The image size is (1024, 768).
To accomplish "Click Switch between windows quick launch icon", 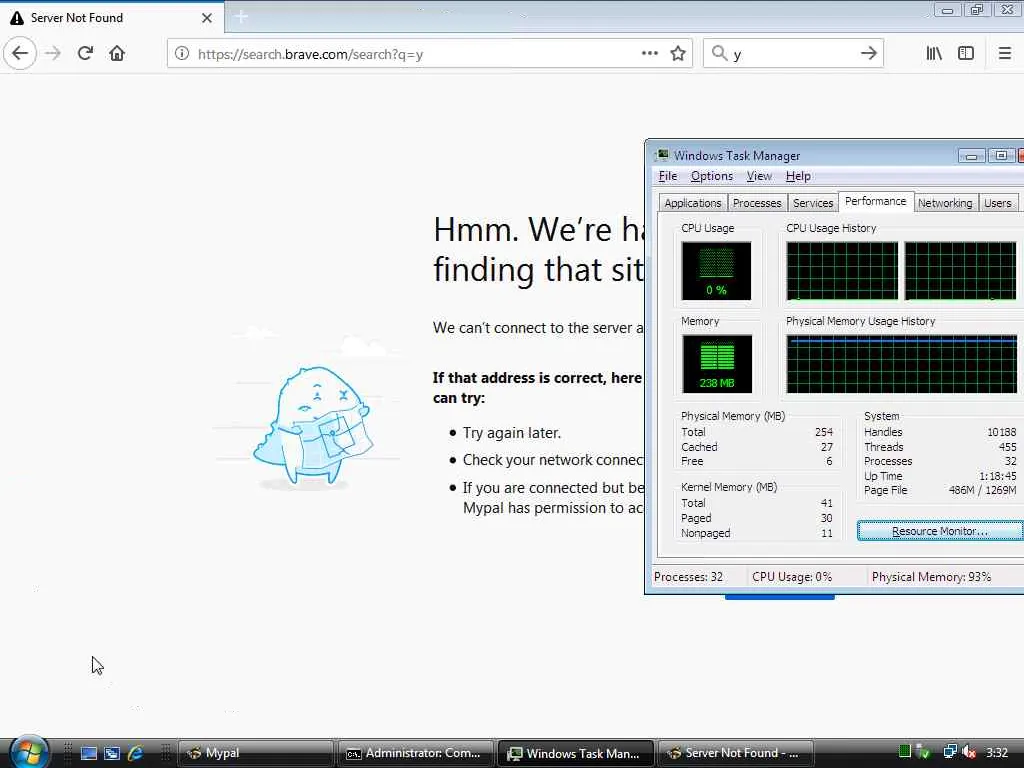I will point(112,753).
